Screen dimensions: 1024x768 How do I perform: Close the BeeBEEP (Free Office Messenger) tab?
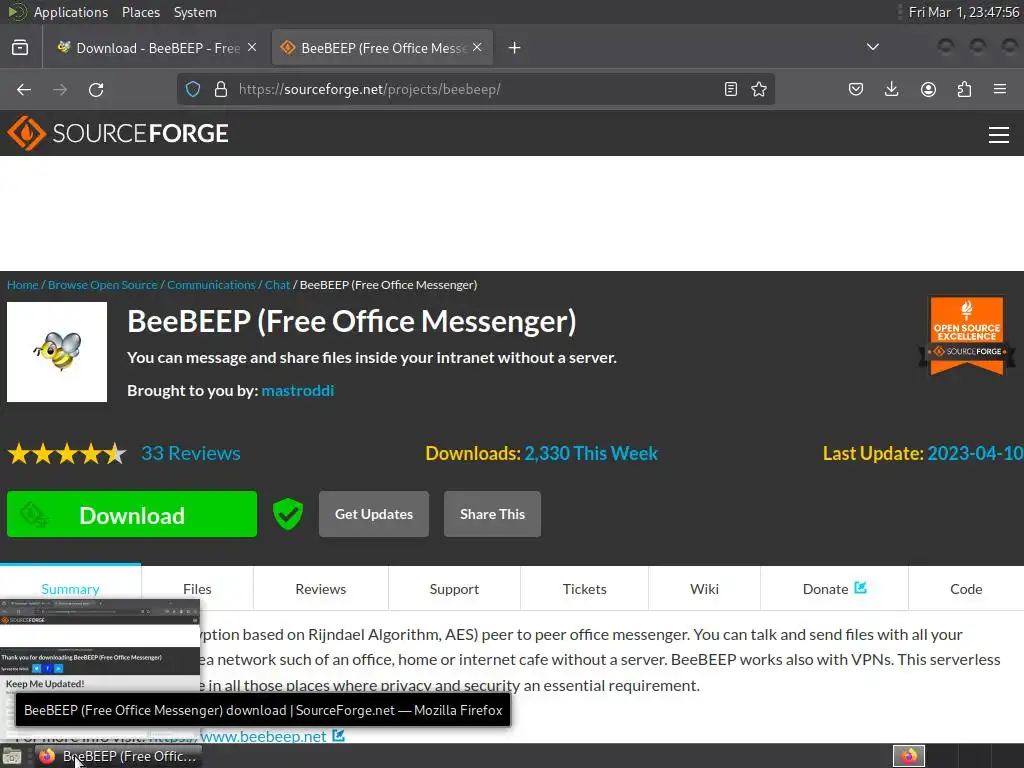477,48
